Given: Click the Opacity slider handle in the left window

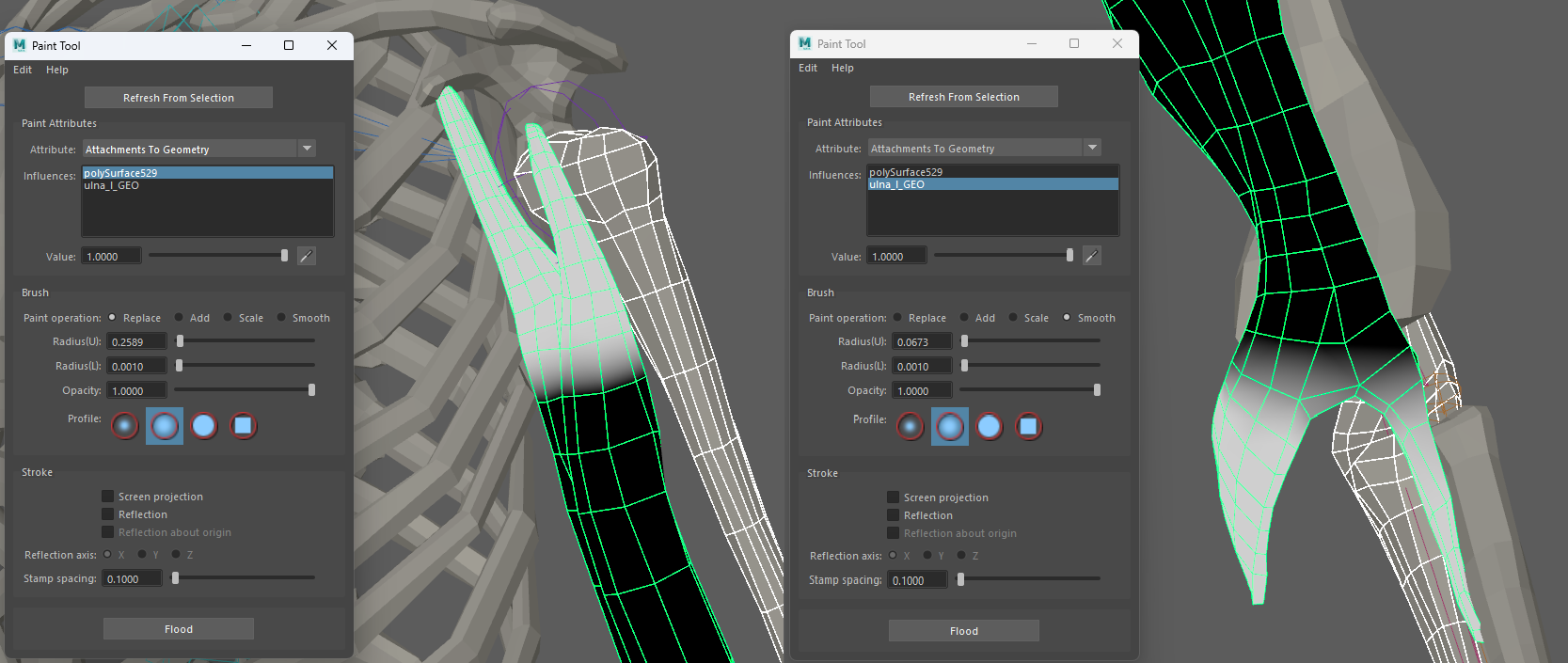Looking at the screenshot, I should [311, 390].
